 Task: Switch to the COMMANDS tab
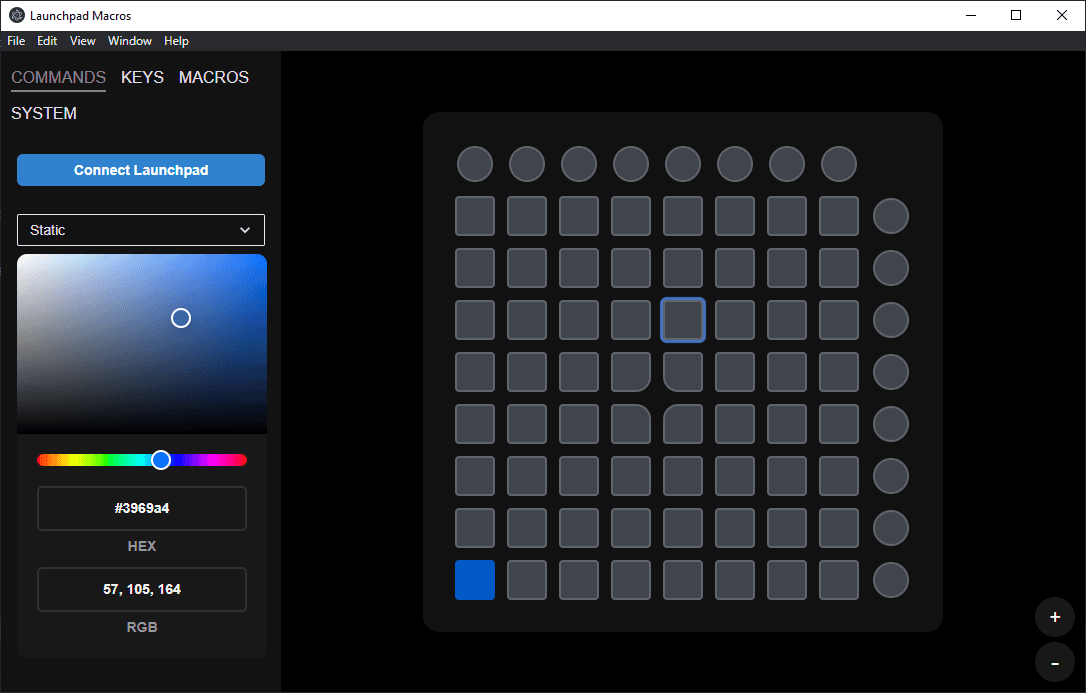point(58,78)
